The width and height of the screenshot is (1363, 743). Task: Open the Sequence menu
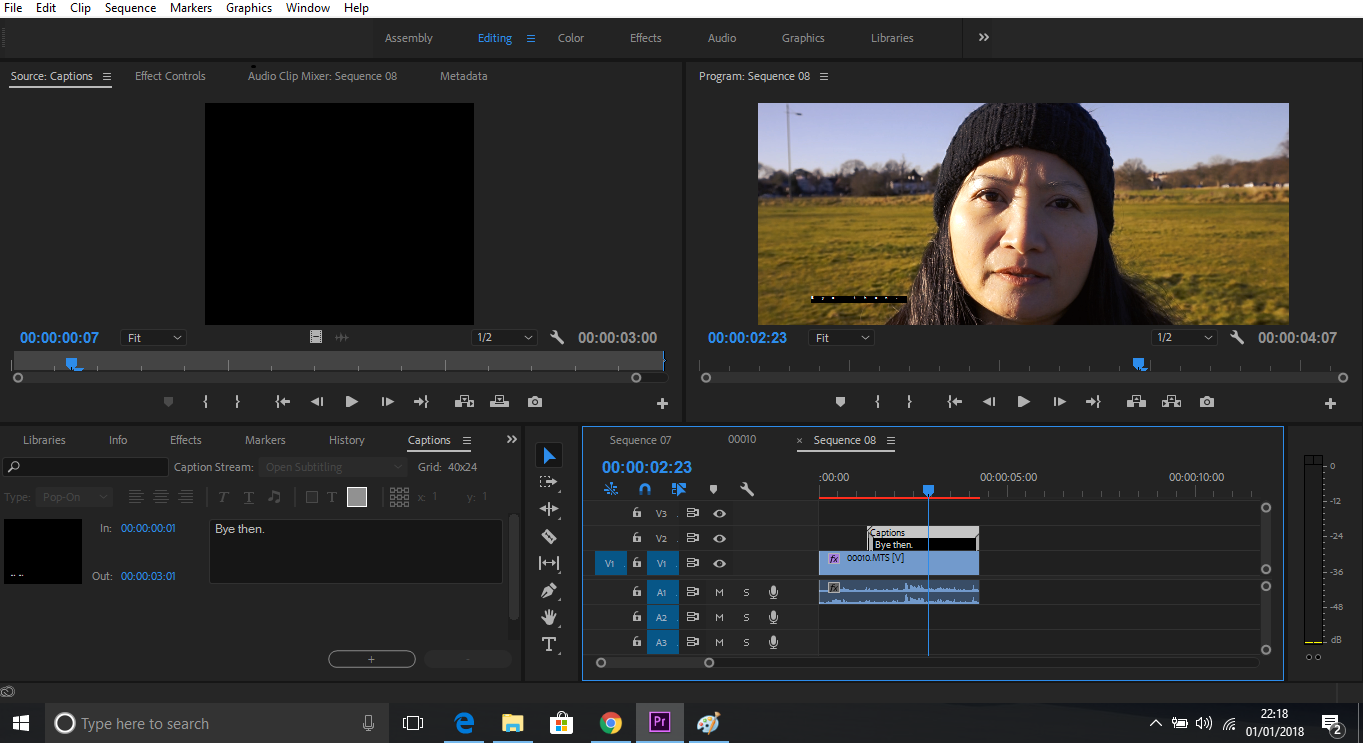[130, 8]
